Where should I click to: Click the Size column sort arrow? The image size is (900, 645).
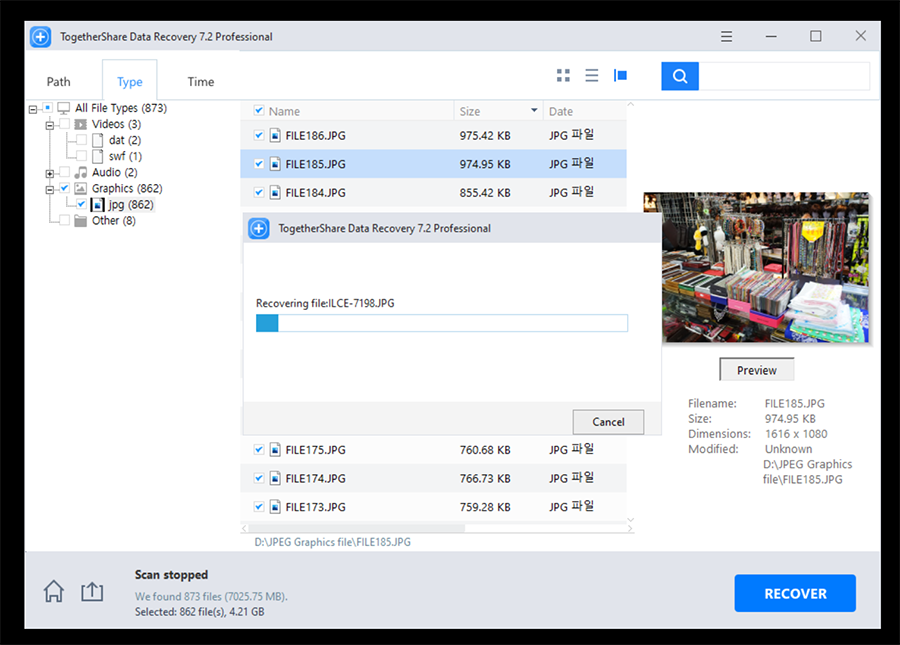534,110
